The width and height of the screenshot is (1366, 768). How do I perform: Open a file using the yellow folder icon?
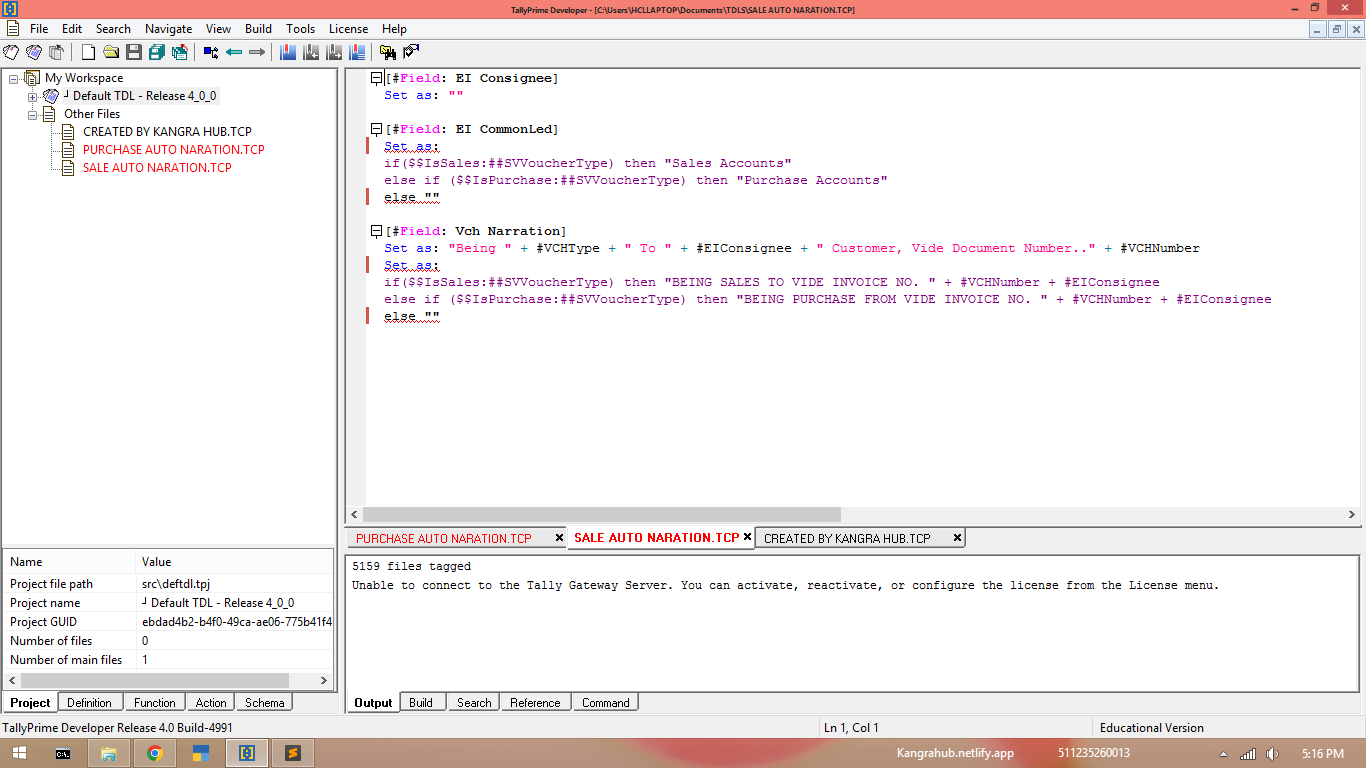[x=111, y=52]
